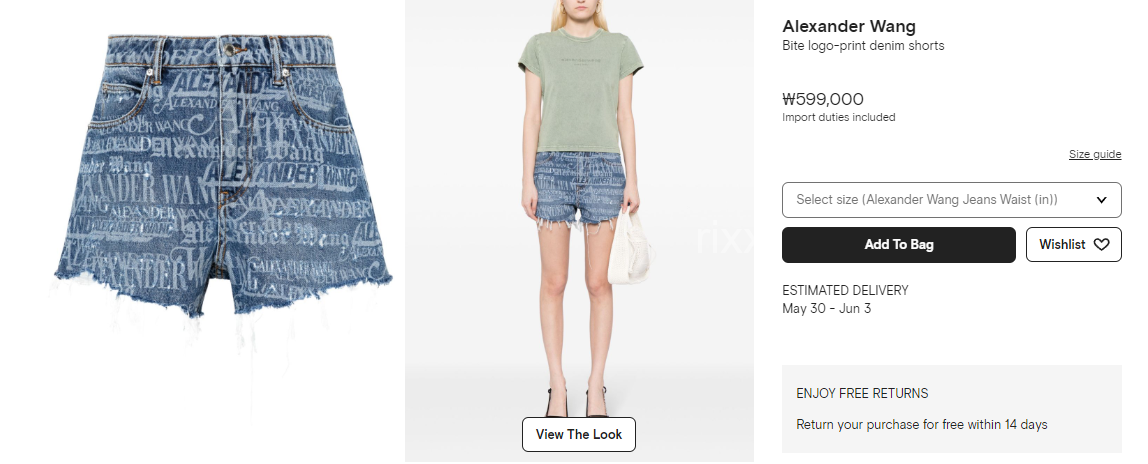Click the Wishlist button label
The image size is (1148, 464).
coord(1062,244)
